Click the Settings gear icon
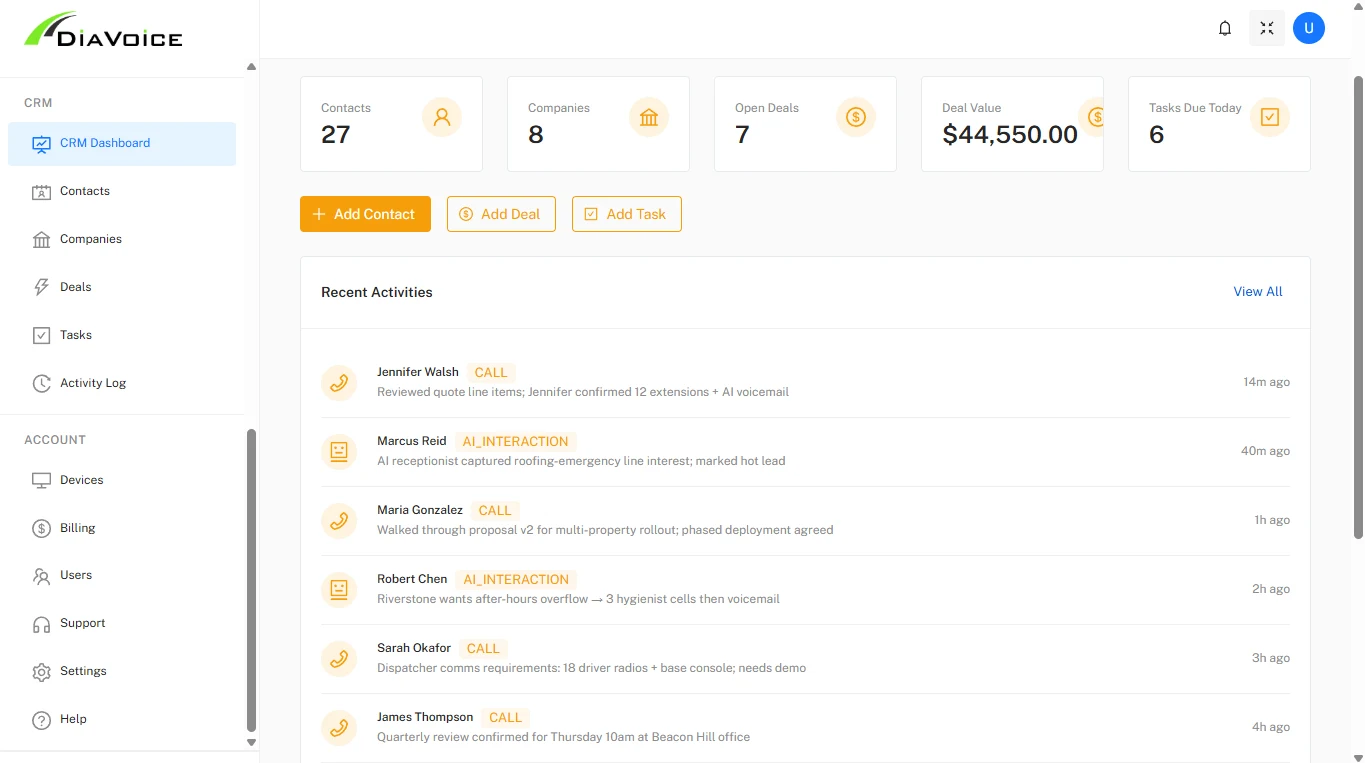Screen dimensions: 1365x763 pyautogui.click(x=41, y=672)
